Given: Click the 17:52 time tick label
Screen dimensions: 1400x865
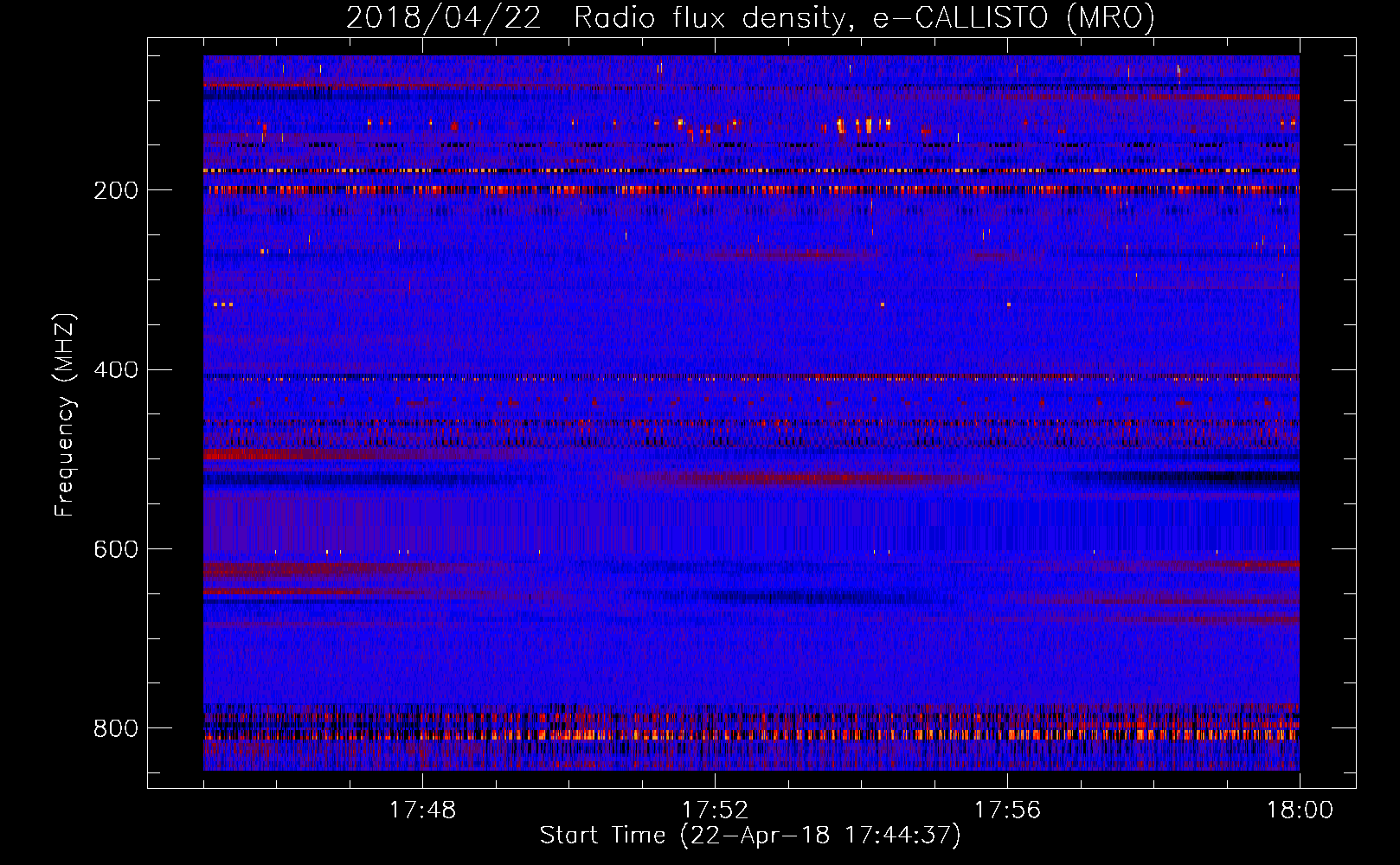Looking at the screenshot, I should (x=715, y=811).
